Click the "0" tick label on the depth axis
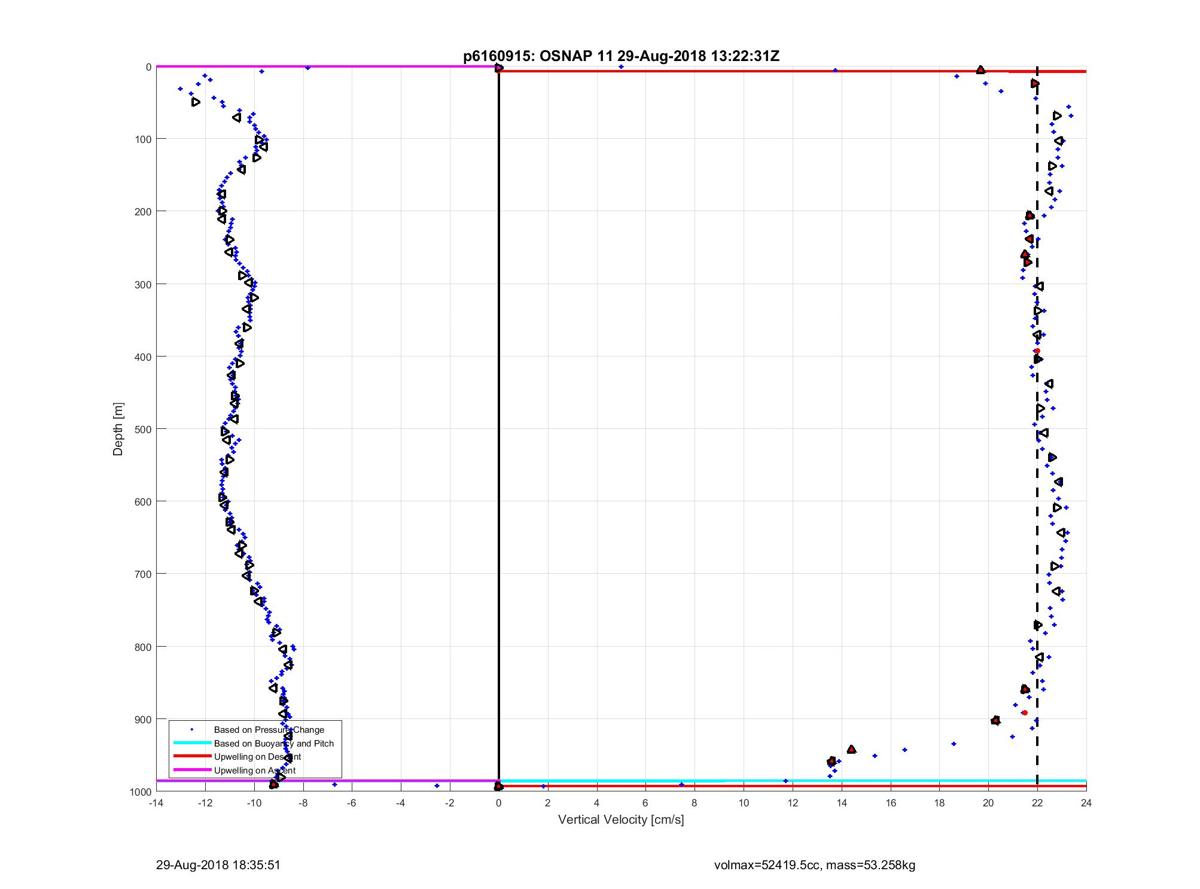The image size is (1200, 889). click(x=148, y=67)
